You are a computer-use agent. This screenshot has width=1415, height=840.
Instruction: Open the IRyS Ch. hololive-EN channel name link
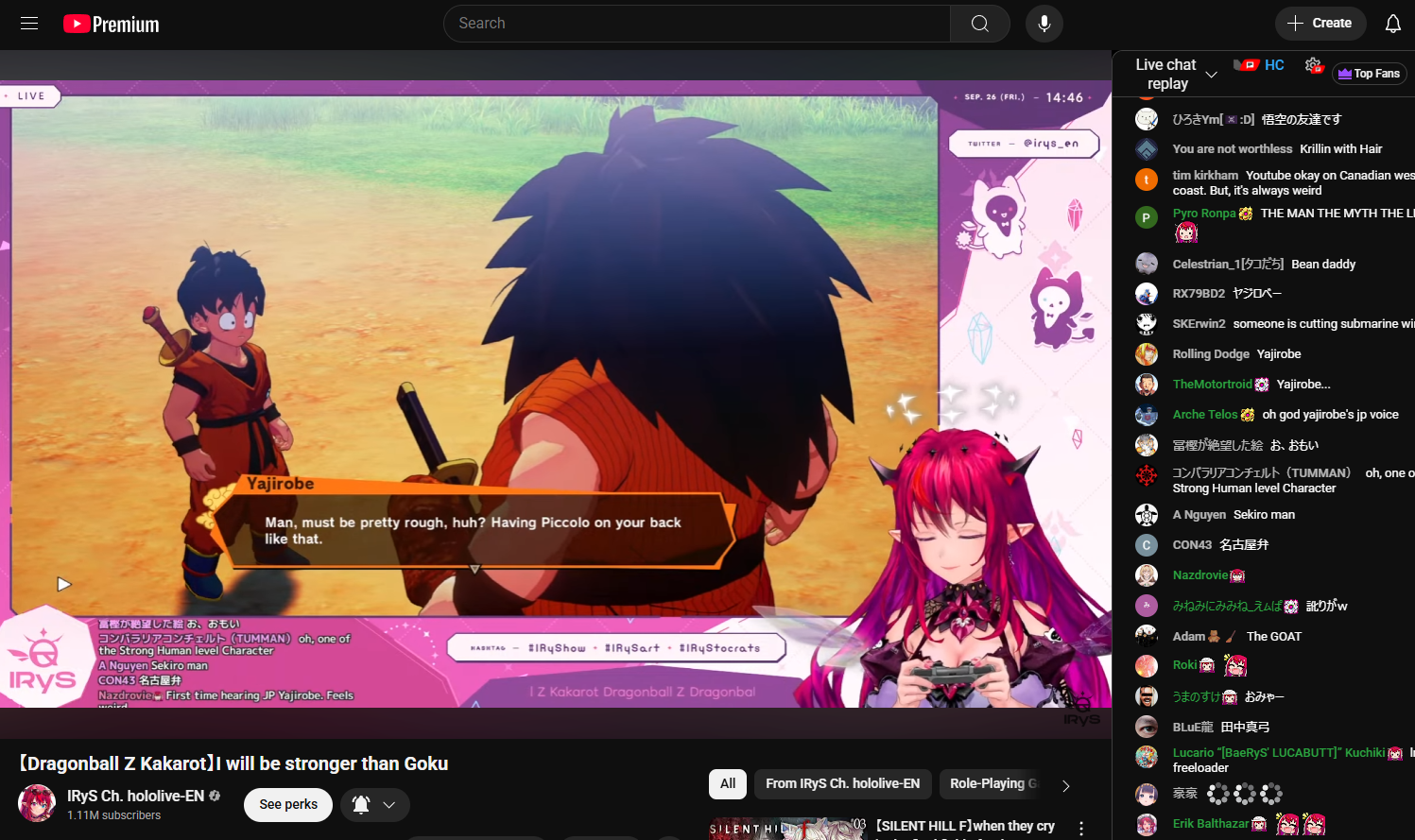[135, 796]
